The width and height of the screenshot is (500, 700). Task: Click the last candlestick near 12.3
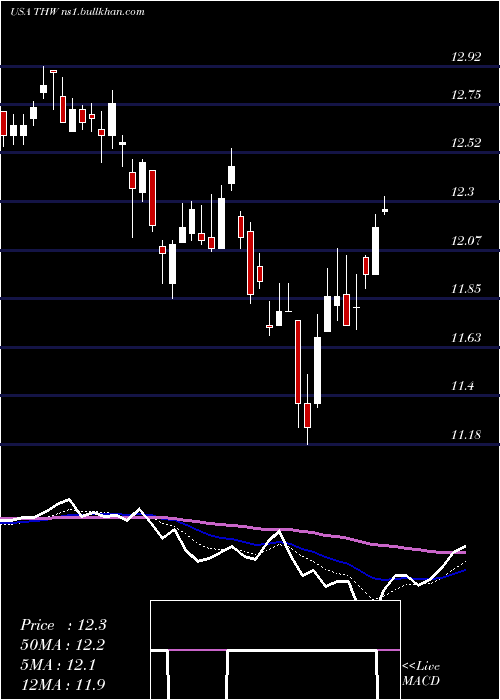384,210
